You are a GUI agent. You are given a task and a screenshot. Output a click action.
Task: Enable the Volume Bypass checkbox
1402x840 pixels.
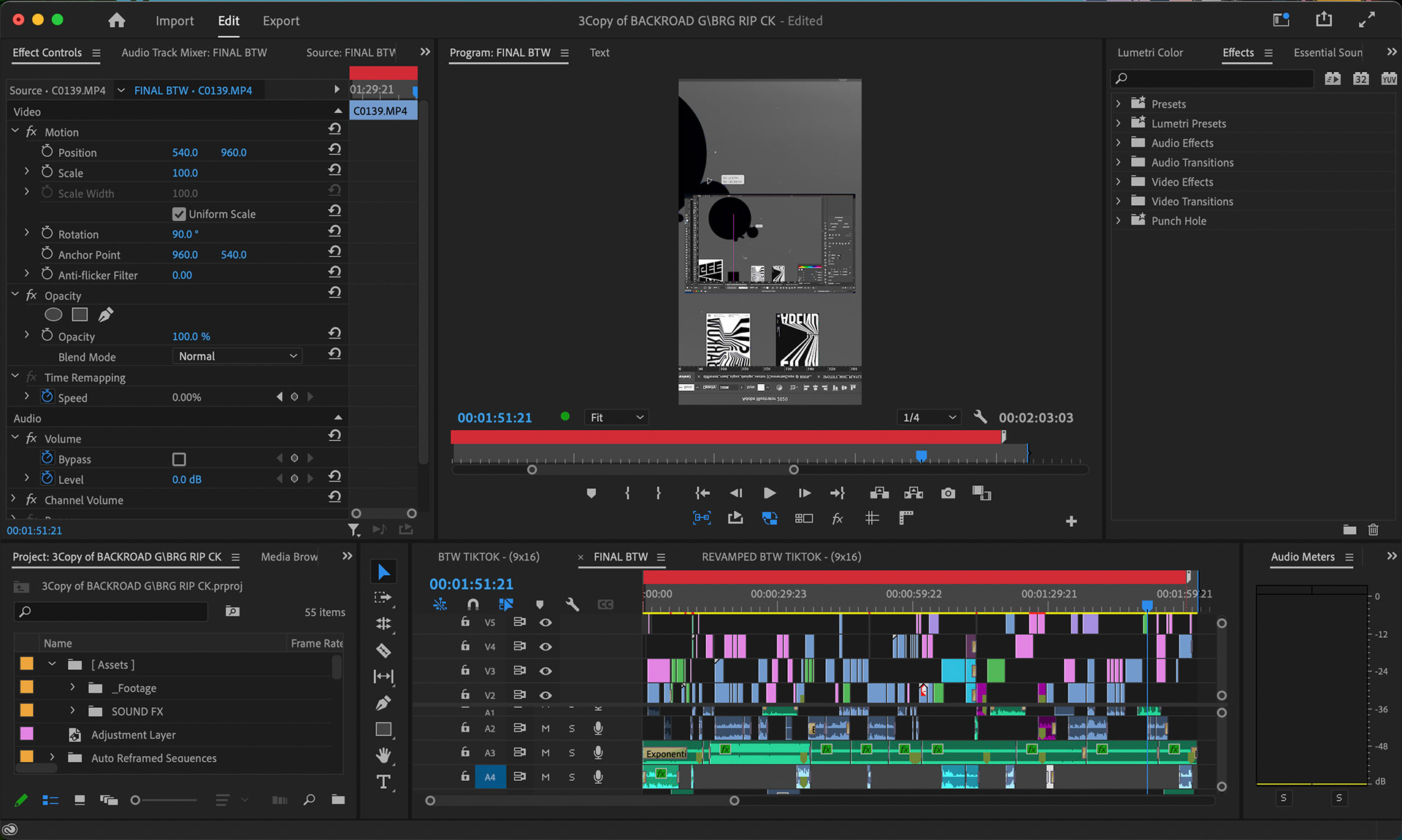coord(179,459)
